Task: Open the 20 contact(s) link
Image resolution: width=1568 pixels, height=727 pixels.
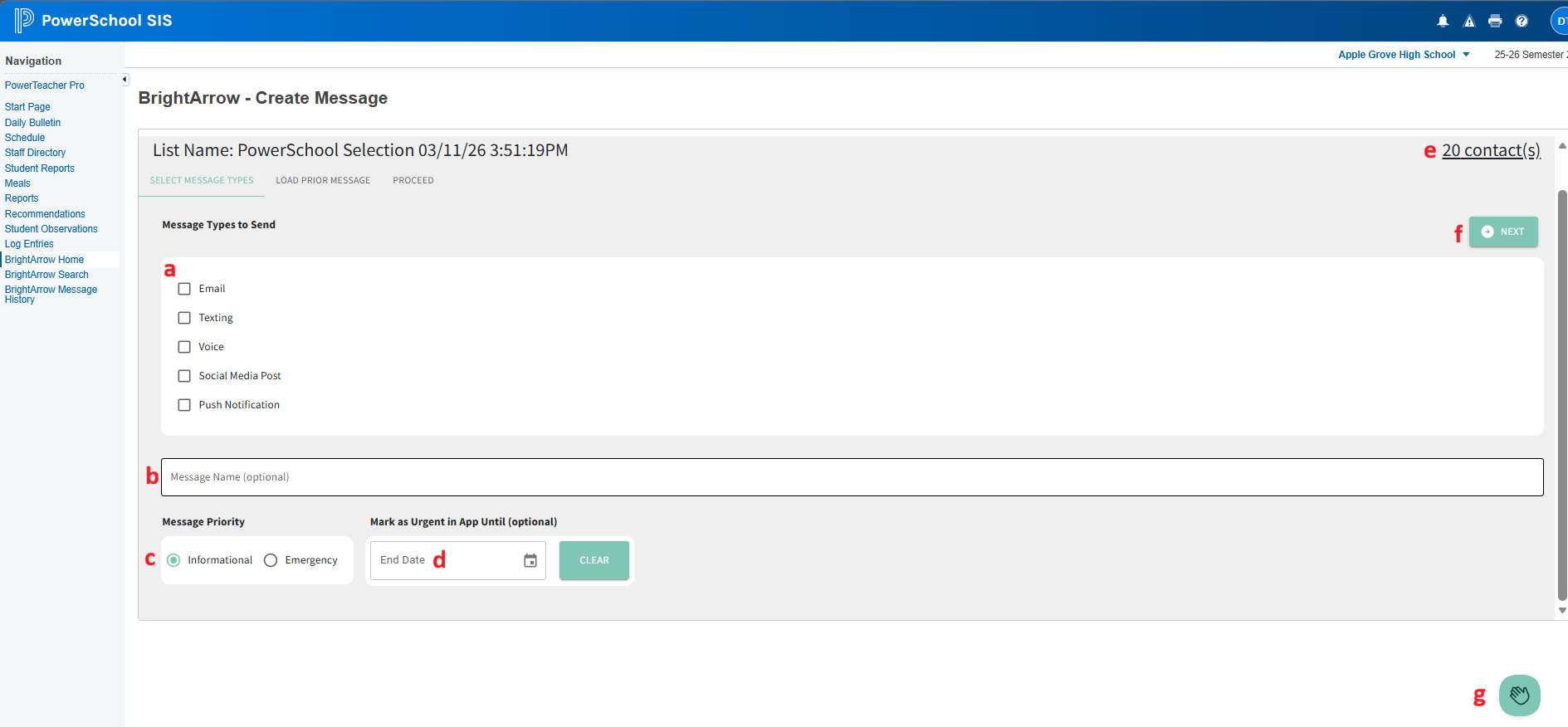Action: click(1491, 150)
